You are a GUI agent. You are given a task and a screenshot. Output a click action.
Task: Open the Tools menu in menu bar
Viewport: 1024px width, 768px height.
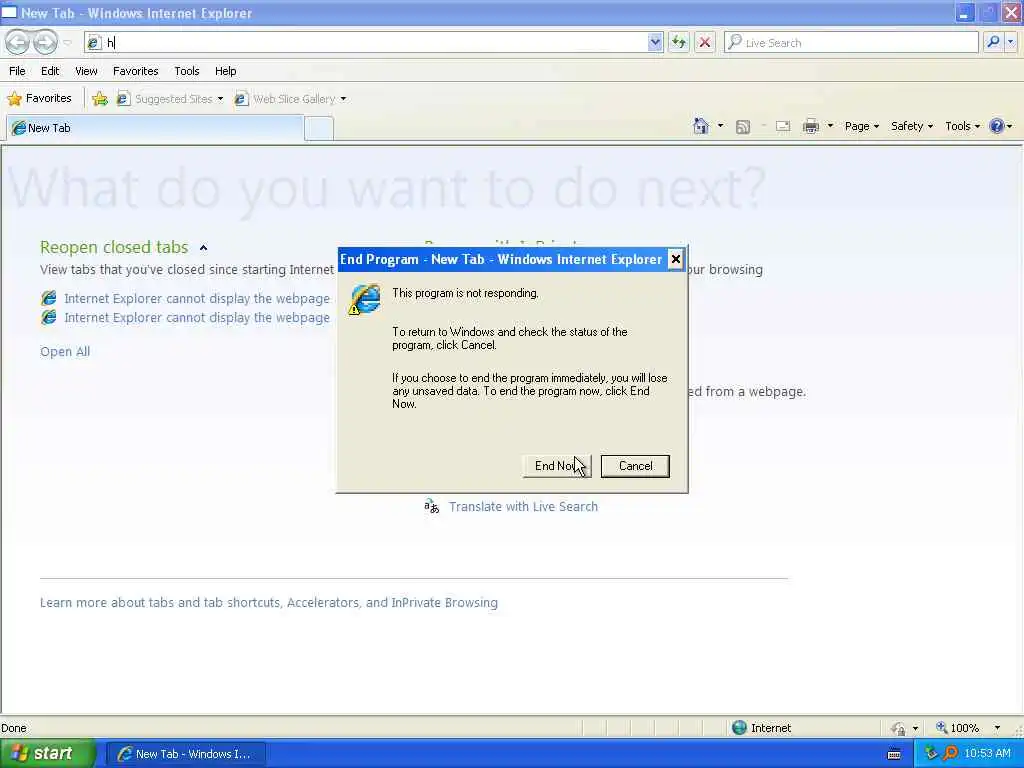coord(187,71)
